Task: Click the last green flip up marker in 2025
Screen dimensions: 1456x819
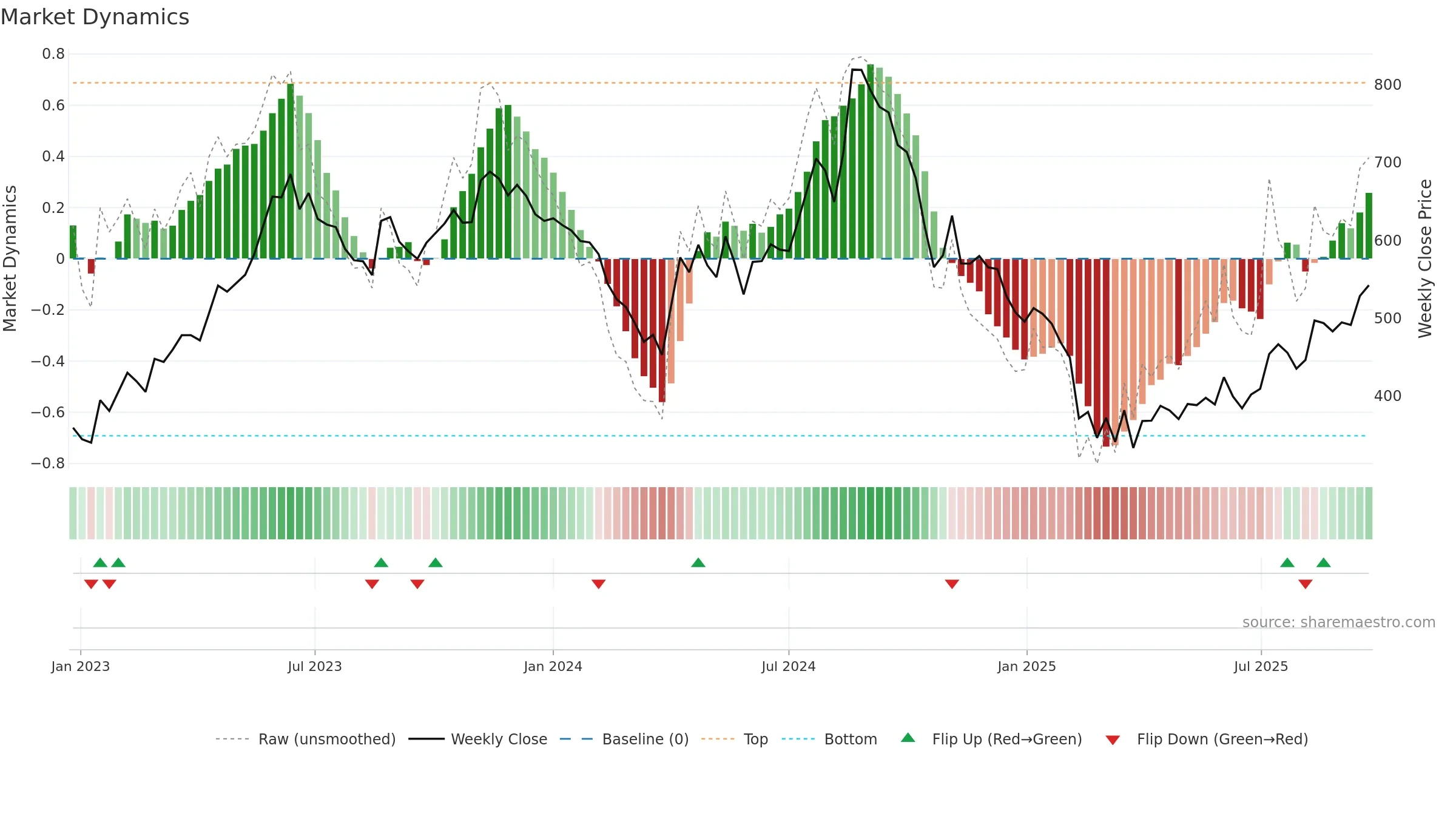Action: tap(1324, 562)
